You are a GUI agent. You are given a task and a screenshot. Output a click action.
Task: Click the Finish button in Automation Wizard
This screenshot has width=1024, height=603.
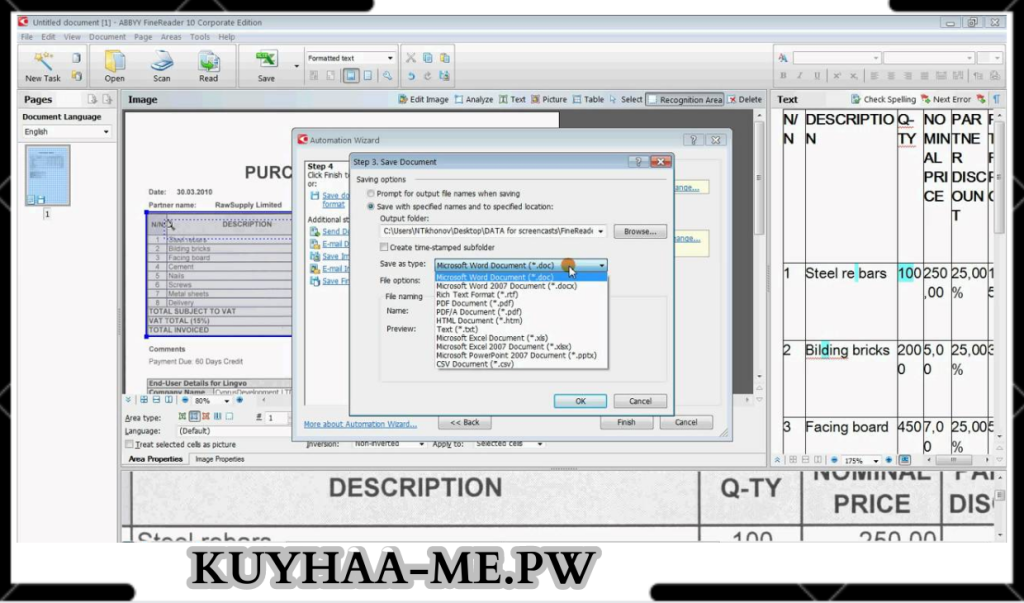[626, 423]
